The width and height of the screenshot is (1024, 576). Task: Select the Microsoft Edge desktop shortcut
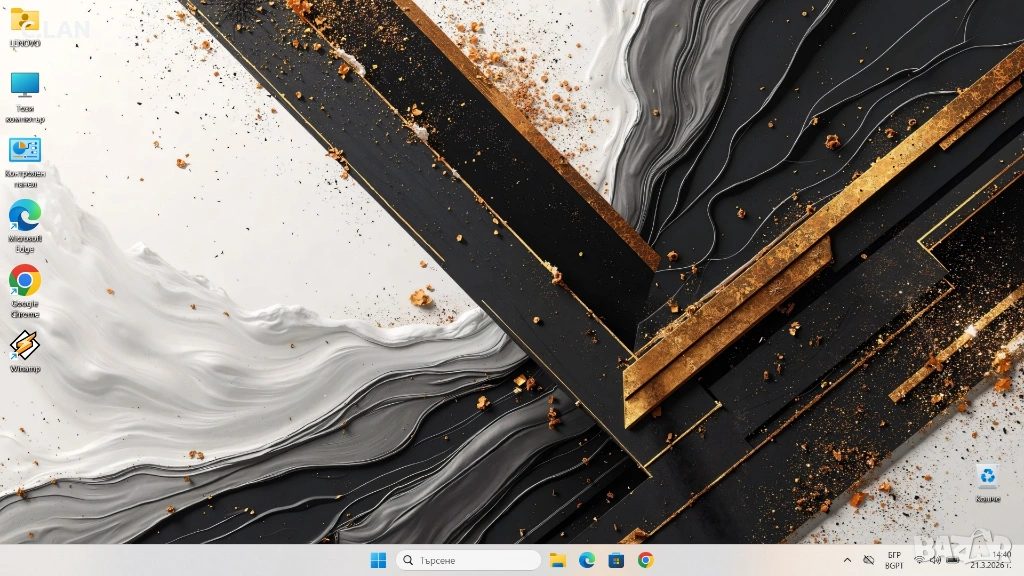pyautogui.click(x=24, y=216)
